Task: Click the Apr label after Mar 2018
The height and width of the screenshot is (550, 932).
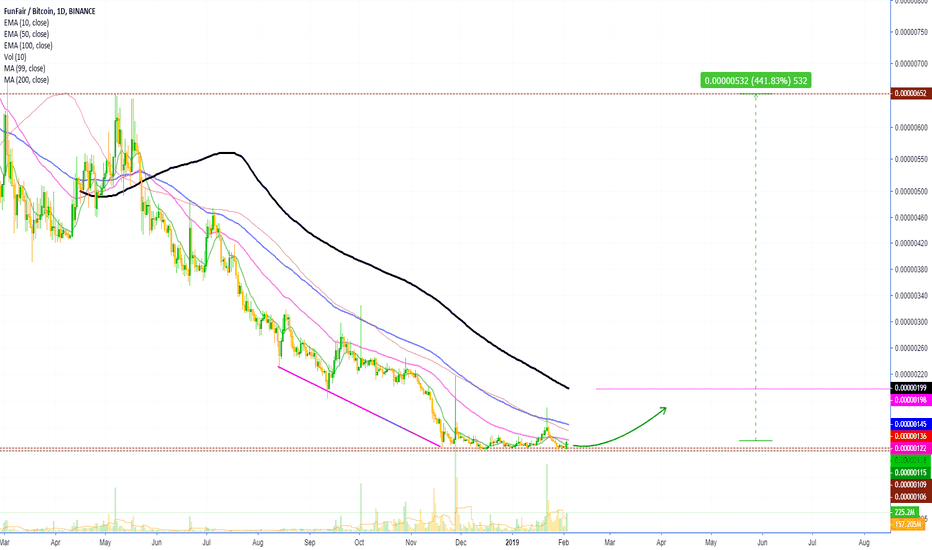Action: (55, 542)
